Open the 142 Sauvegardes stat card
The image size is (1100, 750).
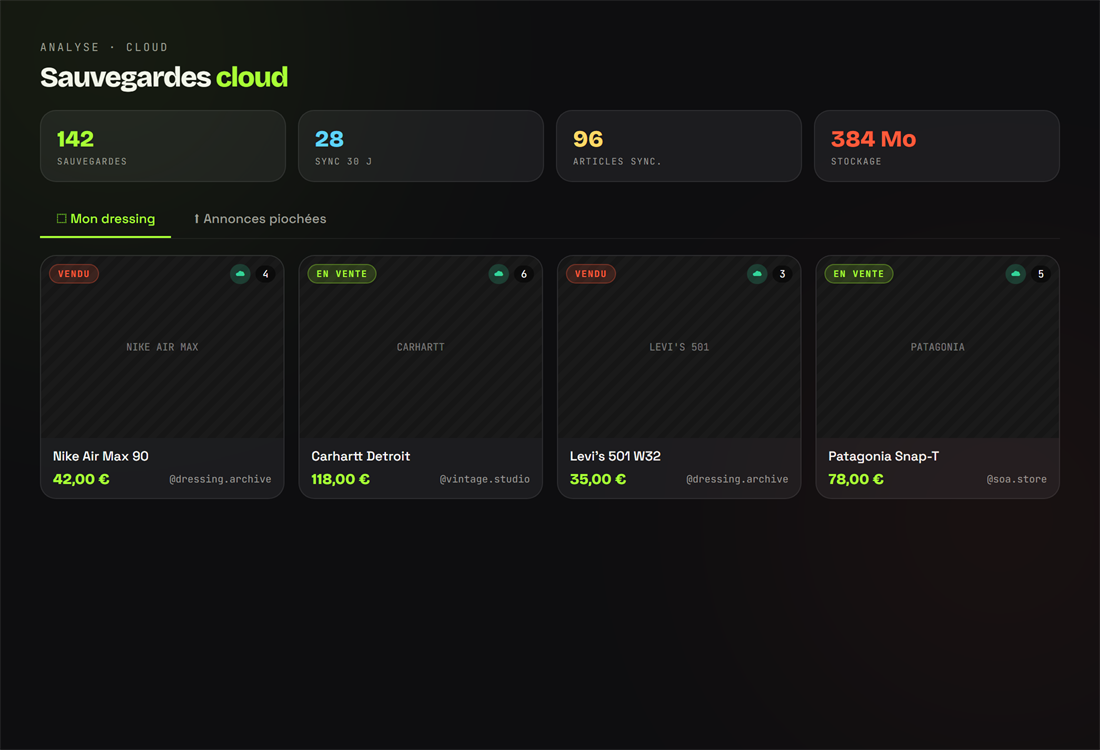pos(163,146)
